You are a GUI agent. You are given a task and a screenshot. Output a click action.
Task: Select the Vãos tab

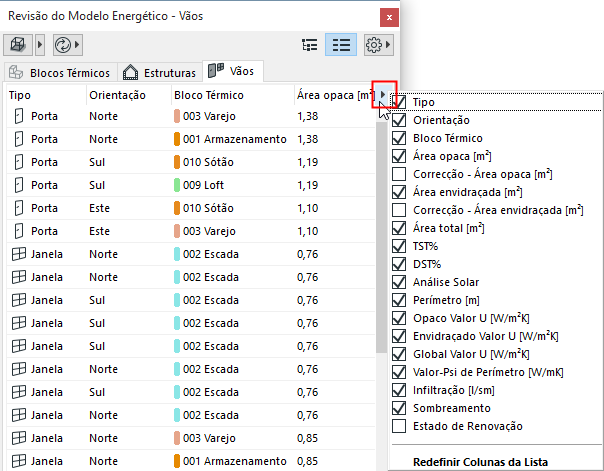click(x=232, y=71)
